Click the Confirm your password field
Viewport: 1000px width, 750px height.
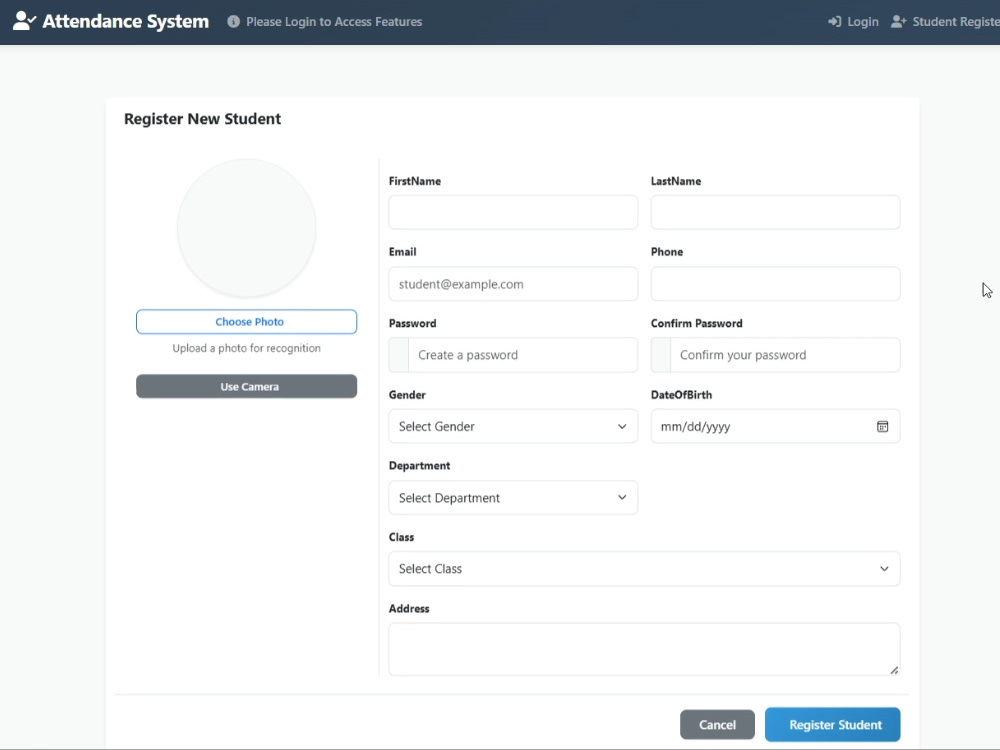pos(785,355)
